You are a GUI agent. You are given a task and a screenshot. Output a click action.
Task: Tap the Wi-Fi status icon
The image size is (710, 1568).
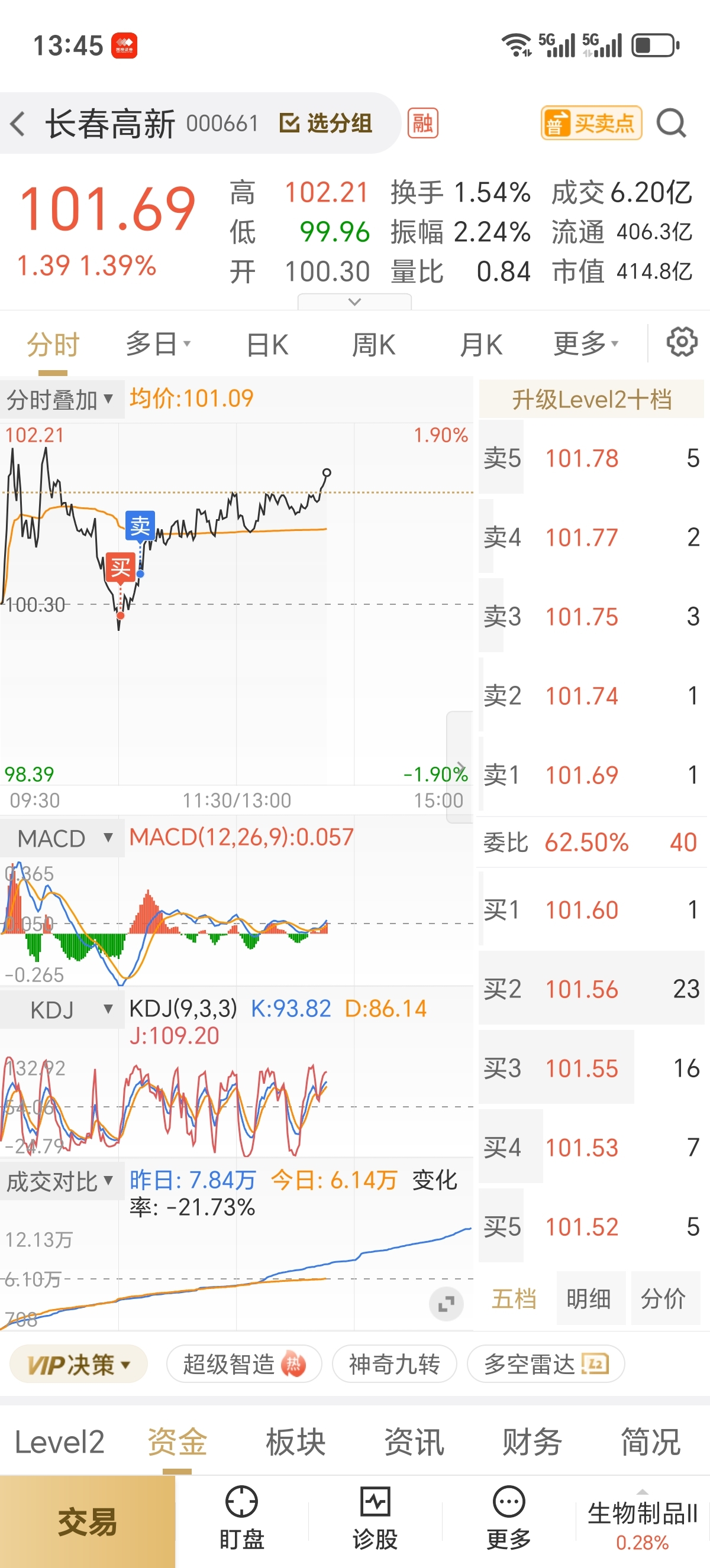click(517, 45)
